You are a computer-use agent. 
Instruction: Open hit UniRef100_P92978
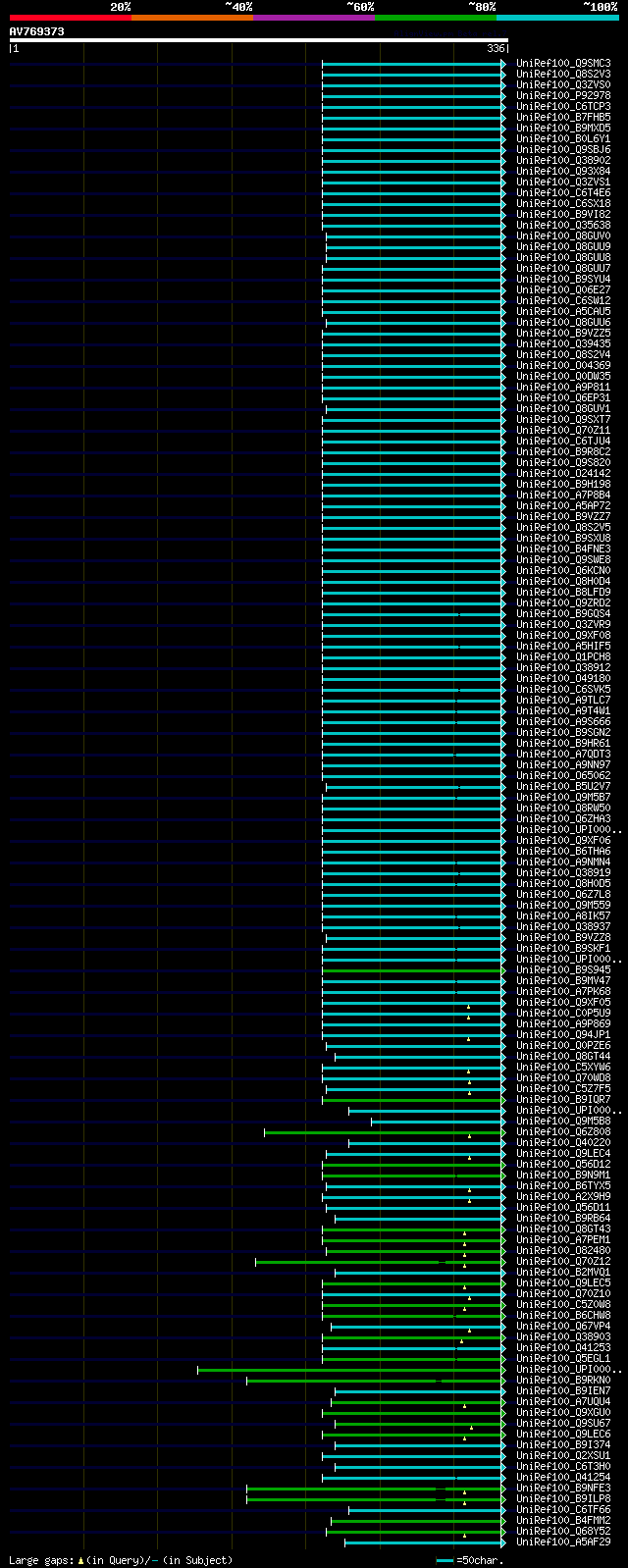[x=563, y=96]
